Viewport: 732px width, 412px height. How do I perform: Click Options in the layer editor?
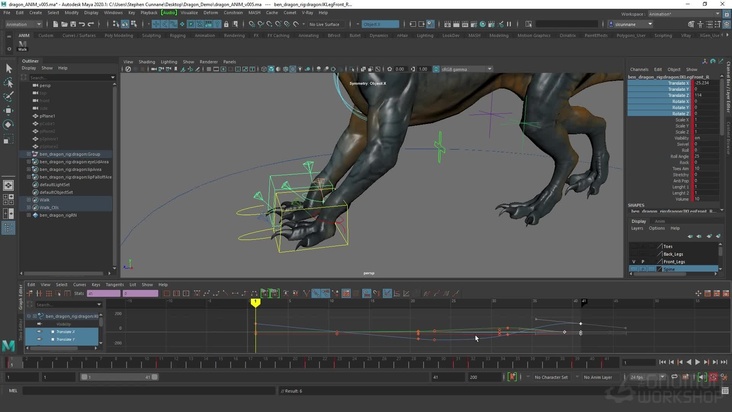(656, 228)
